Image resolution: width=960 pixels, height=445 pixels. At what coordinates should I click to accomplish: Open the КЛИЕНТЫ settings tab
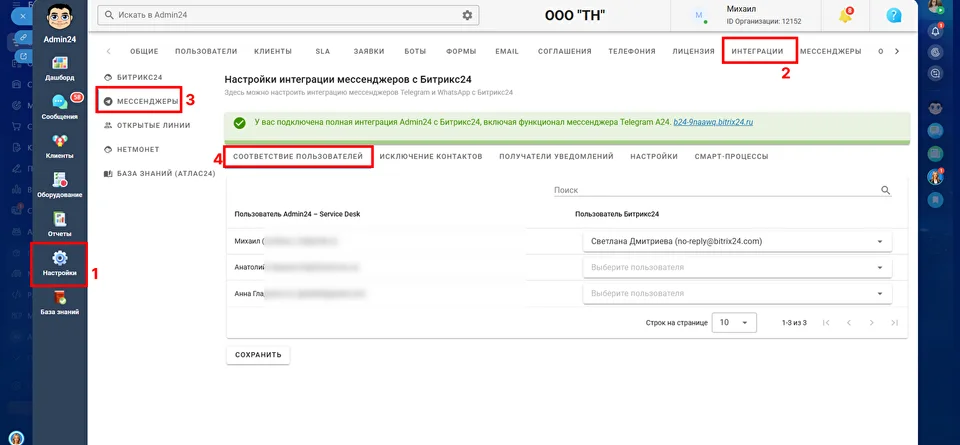tap(272, 51)
